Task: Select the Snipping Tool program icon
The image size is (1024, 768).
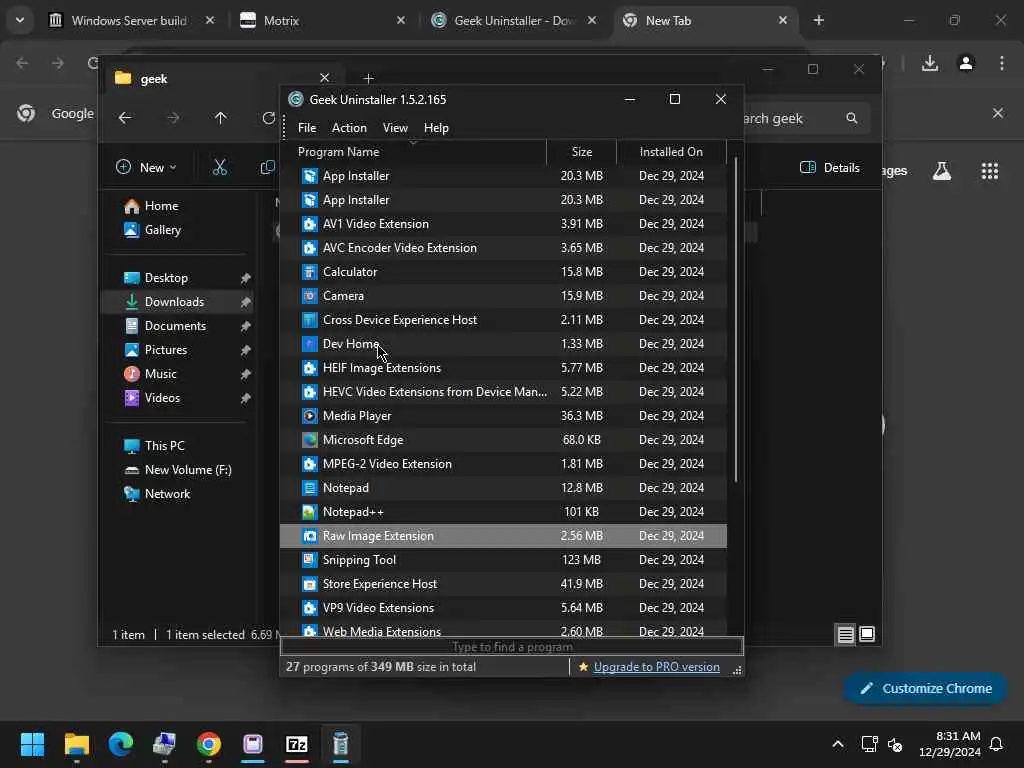Action: pos(310,560)
